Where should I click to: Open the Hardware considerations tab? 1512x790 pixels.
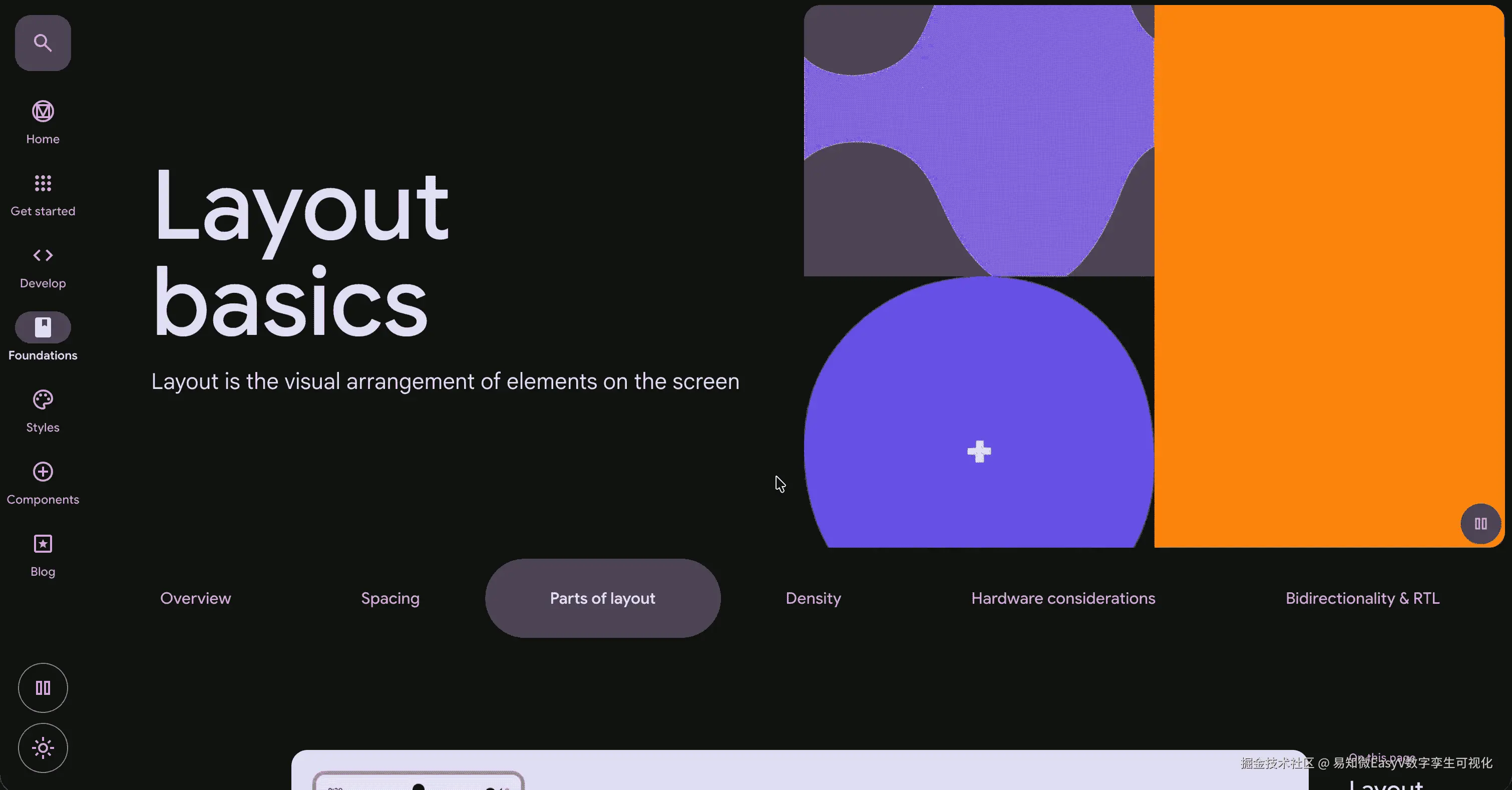1063,599
